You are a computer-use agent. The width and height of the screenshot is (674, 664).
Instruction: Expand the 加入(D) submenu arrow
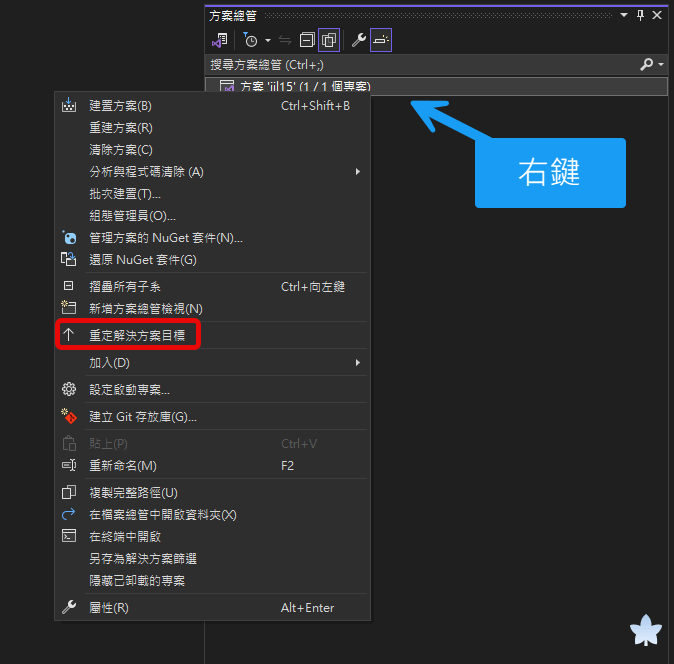click(x=358, y=363)
